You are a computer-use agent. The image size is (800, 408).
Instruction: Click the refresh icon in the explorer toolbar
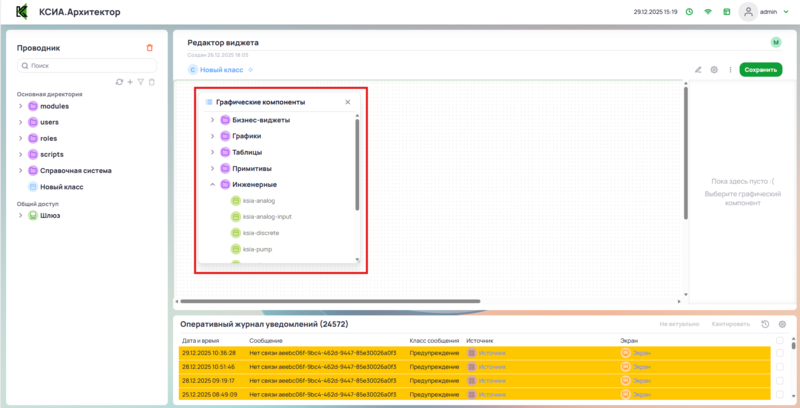pos(119,81)
